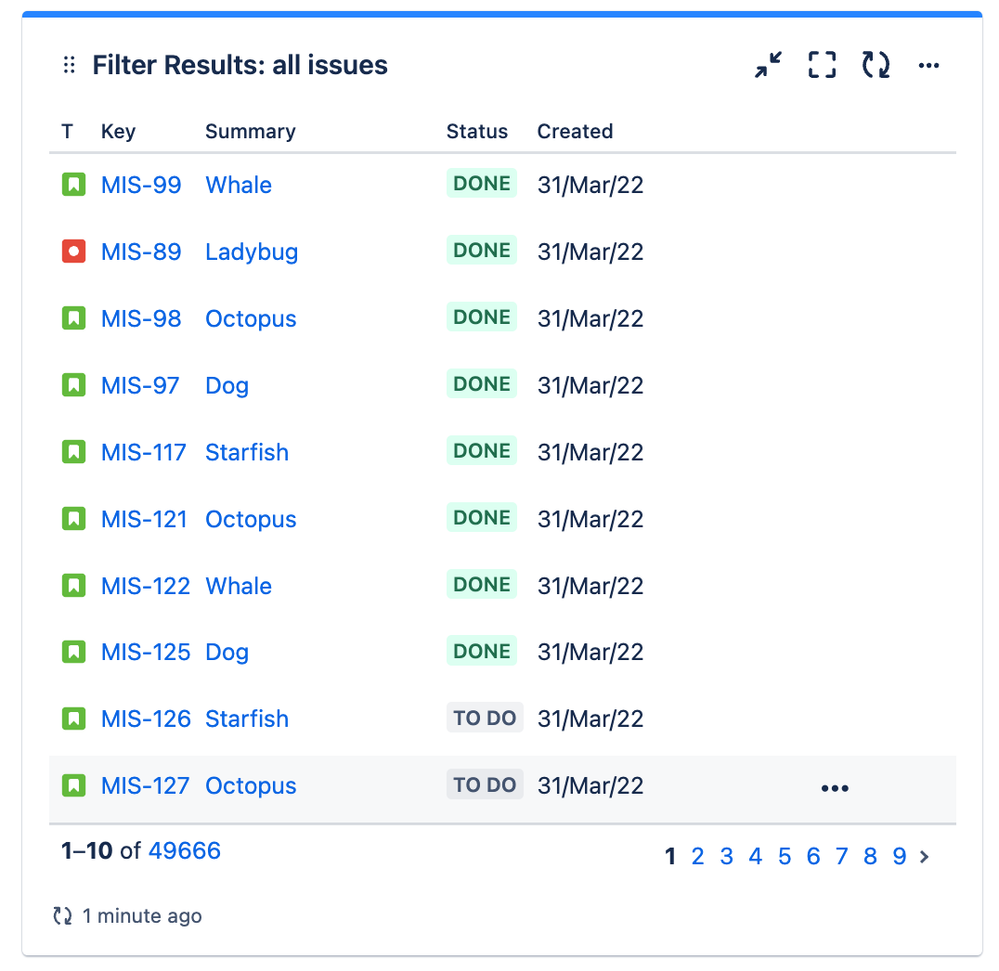Click the drag handle beside Filter Results title
Viewport: 999px width, 971px height.
point(68,64)
